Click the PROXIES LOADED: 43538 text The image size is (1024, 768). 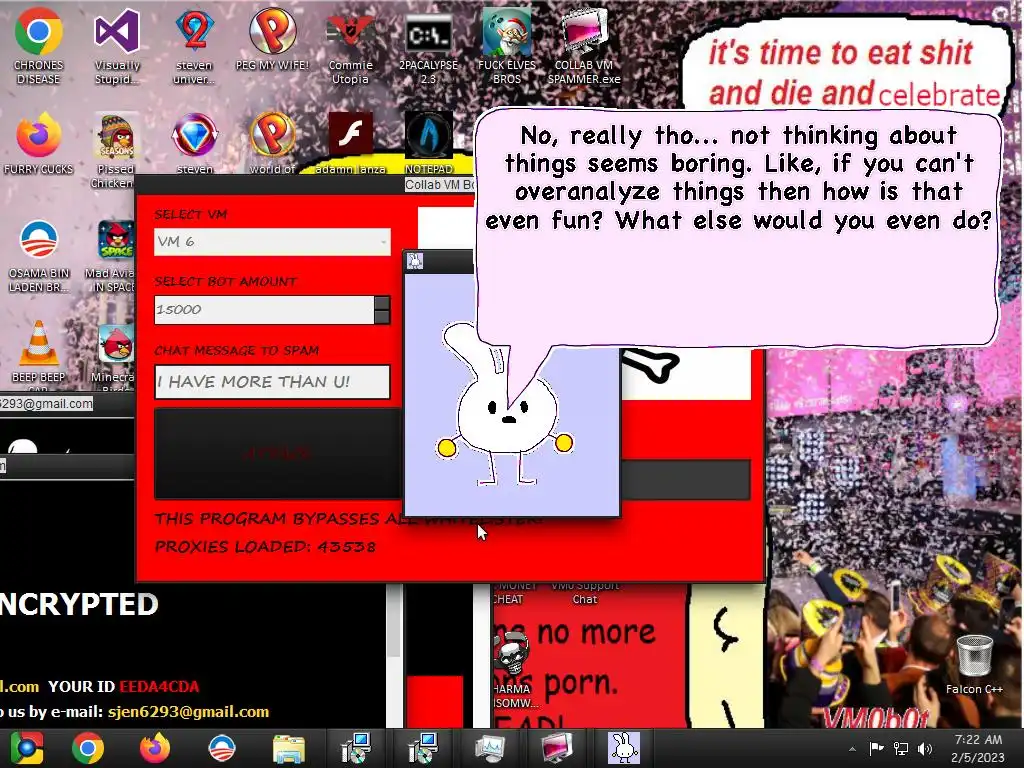point(265,547)
